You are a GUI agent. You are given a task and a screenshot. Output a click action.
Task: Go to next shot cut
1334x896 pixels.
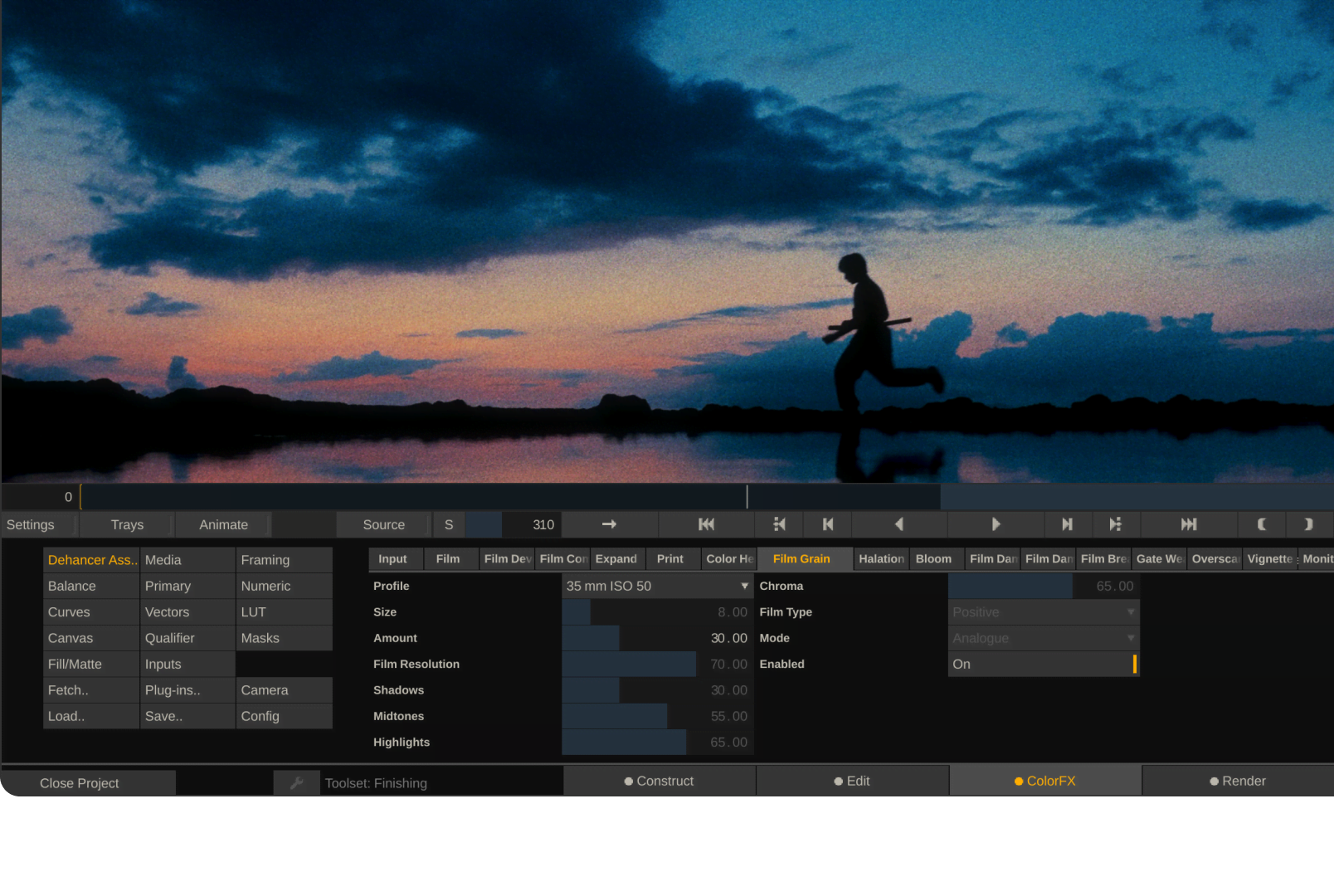1116,524
